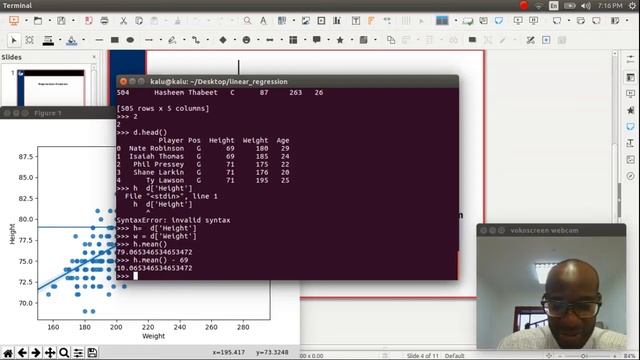The image size is (640, 360).
Task: Pick the Rectangle shape tool
Action: (x=115, y=40)
